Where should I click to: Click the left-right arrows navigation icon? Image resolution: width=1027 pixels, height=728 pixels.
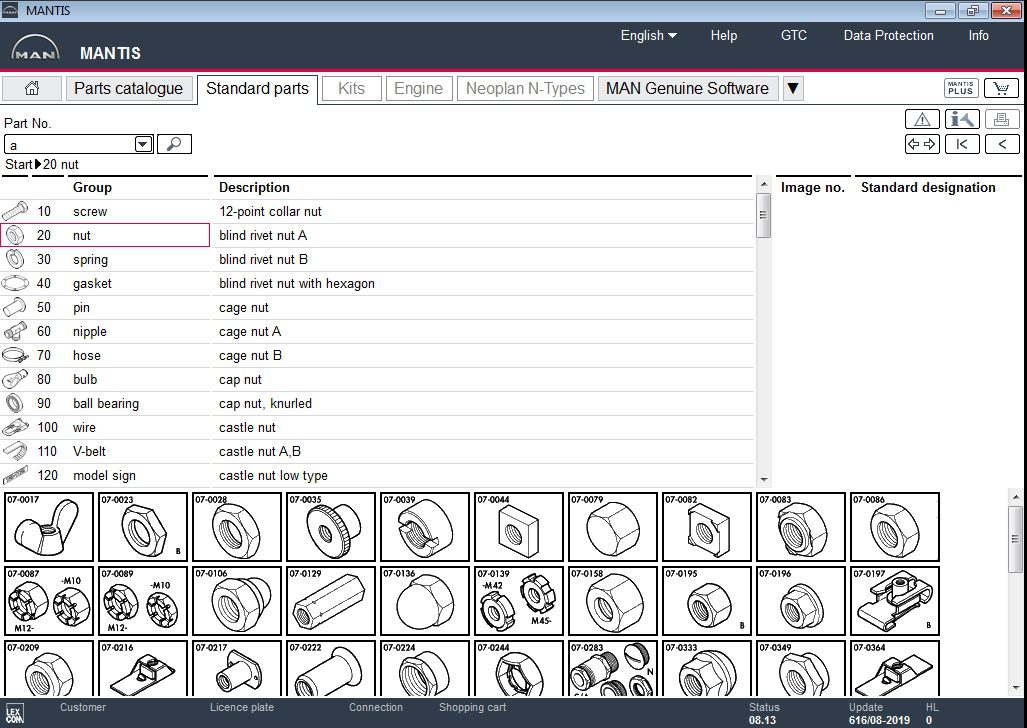(922, 144)
